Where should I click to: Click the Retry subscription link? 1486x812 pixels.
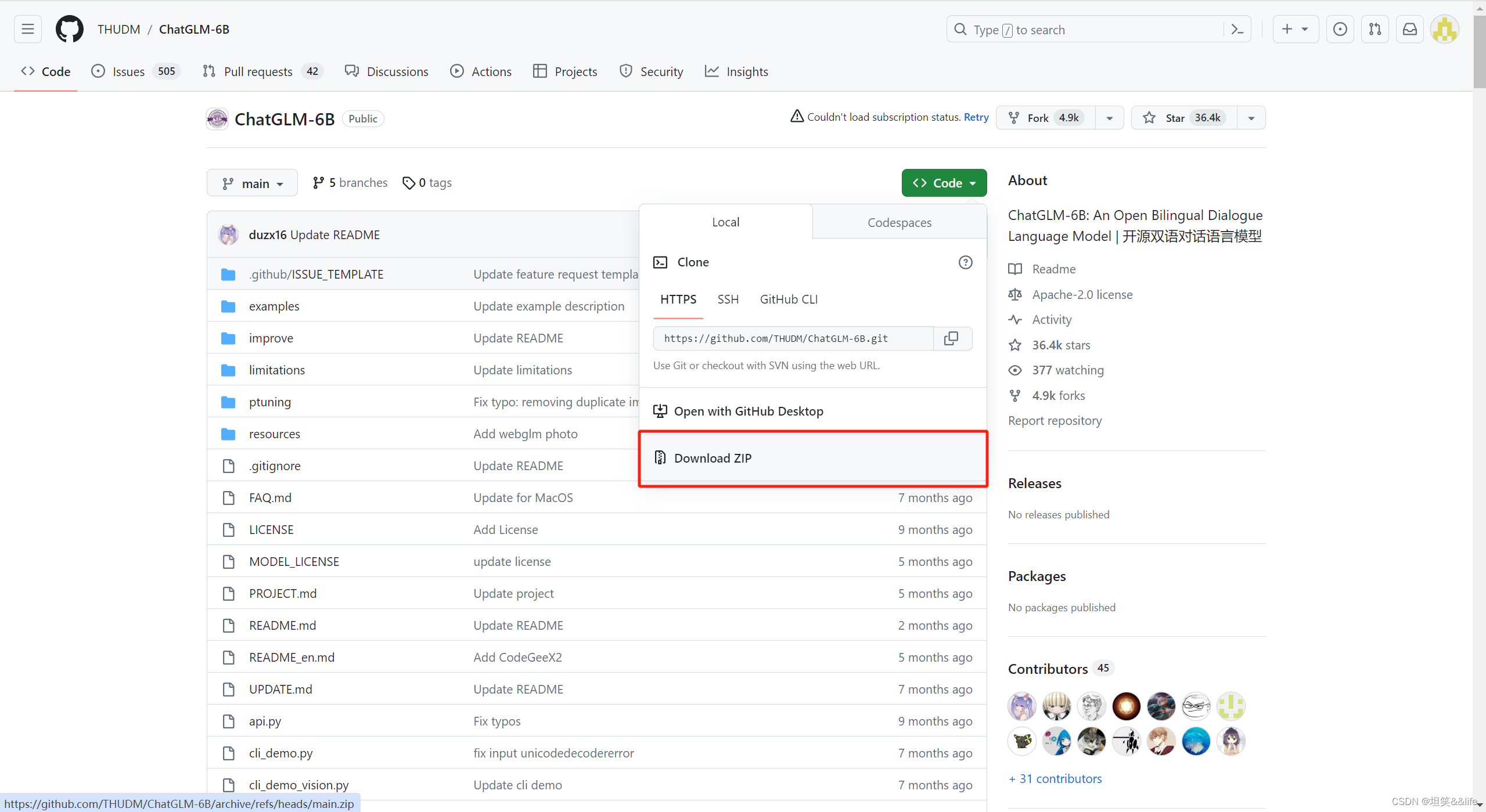[976, 117]
